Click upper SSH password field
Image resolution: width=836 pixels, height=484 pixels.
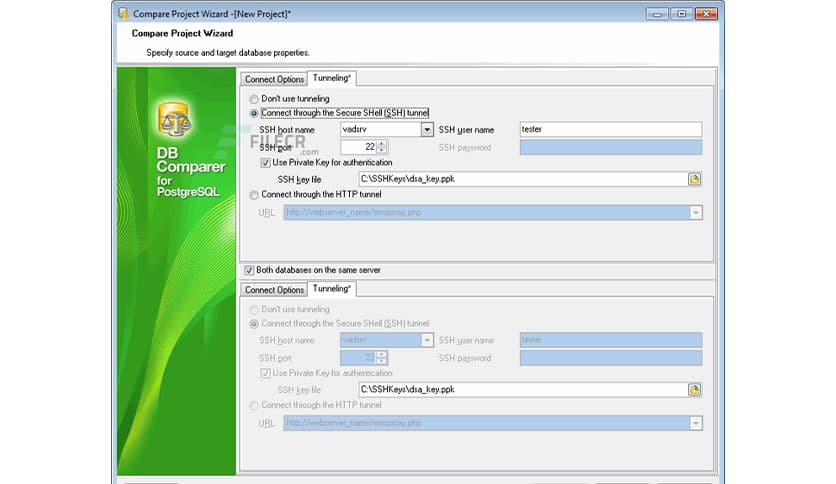point(611,148)
